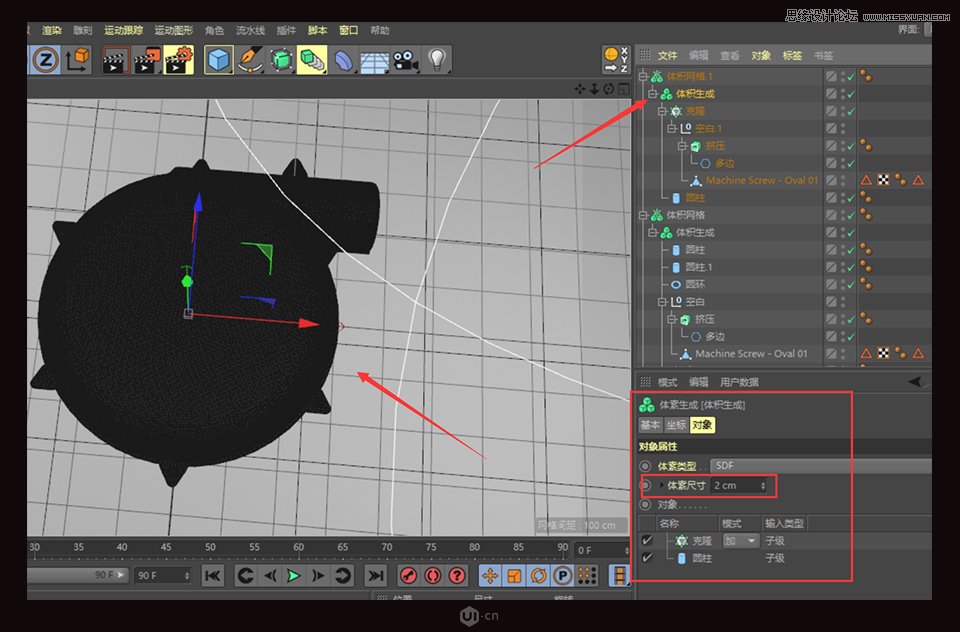Enable the checkbox next to 圆柱 in object list
This screenshot has width=960, height=632.
click(x=645, y=557)
